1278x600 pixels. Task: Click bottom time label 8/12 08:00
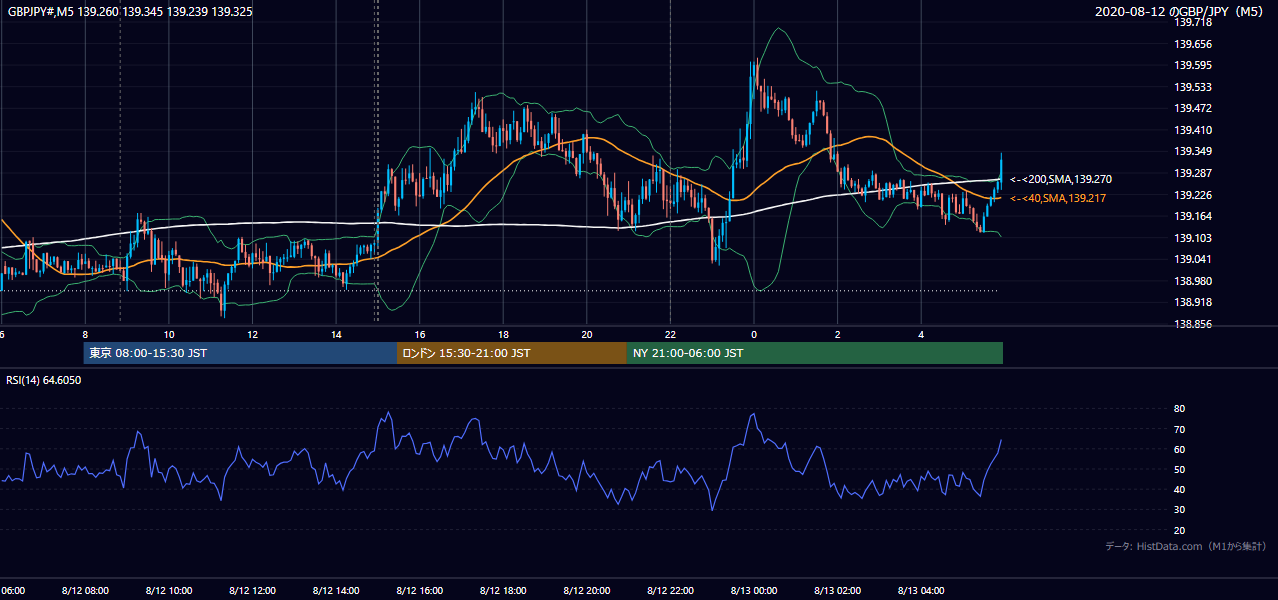click(85, 591)
